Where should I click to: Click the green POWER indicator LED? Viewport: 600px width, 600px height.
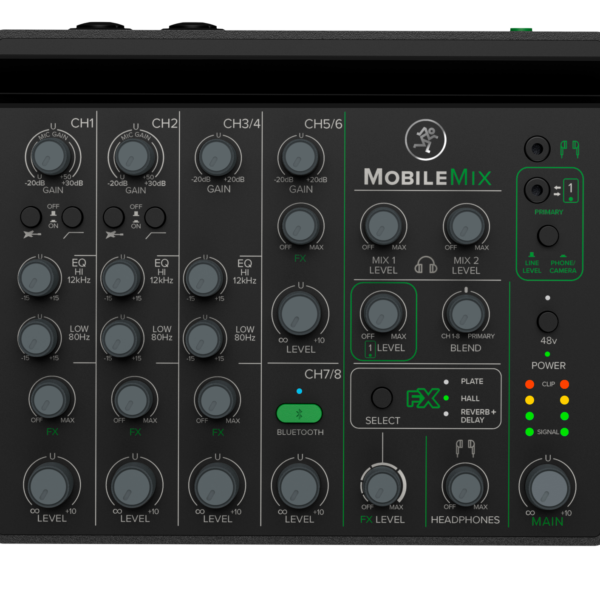[548, 354]
